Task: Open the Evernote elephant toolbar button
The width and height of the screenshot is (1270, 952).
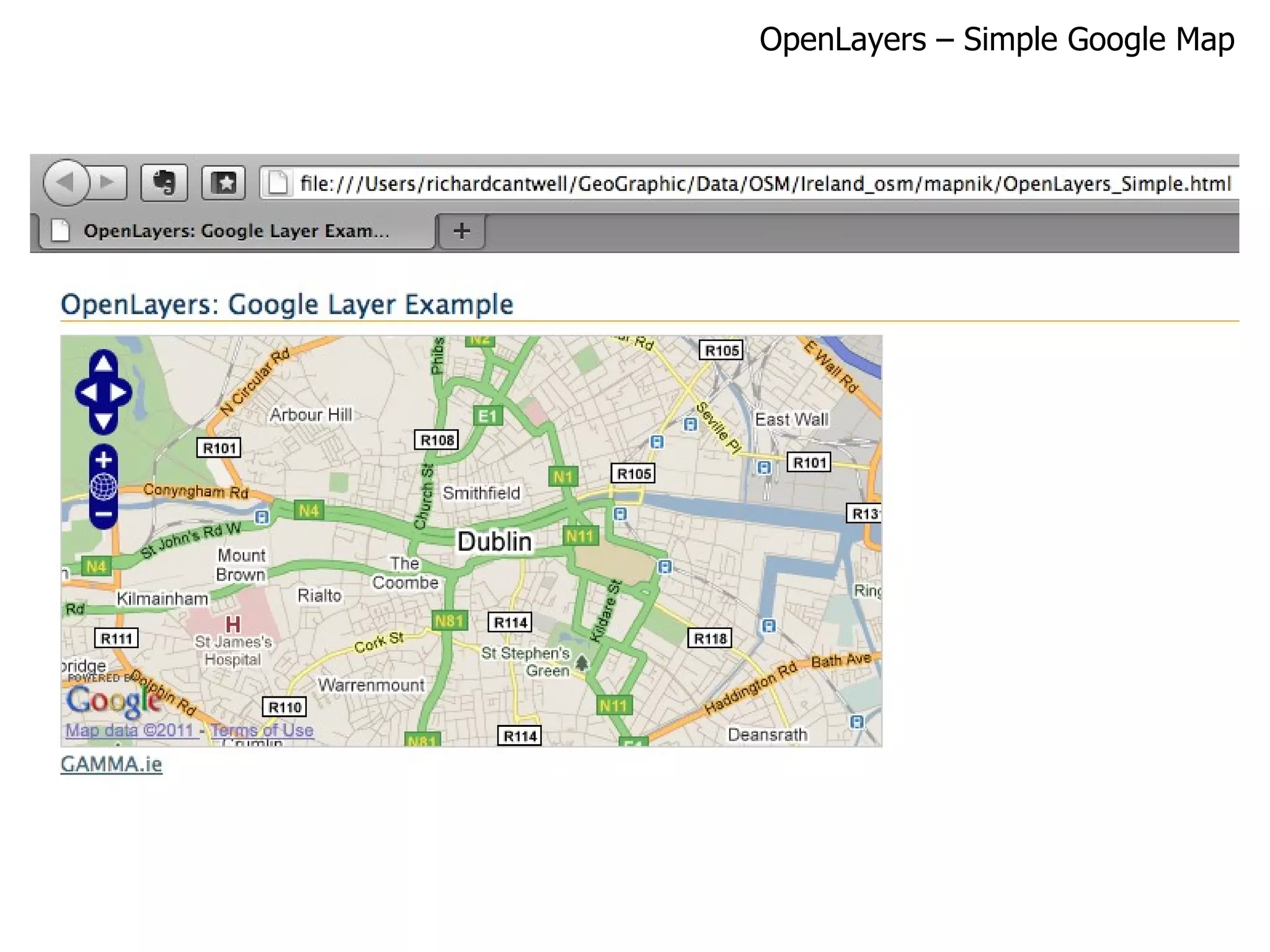Action: click(164, 183)
